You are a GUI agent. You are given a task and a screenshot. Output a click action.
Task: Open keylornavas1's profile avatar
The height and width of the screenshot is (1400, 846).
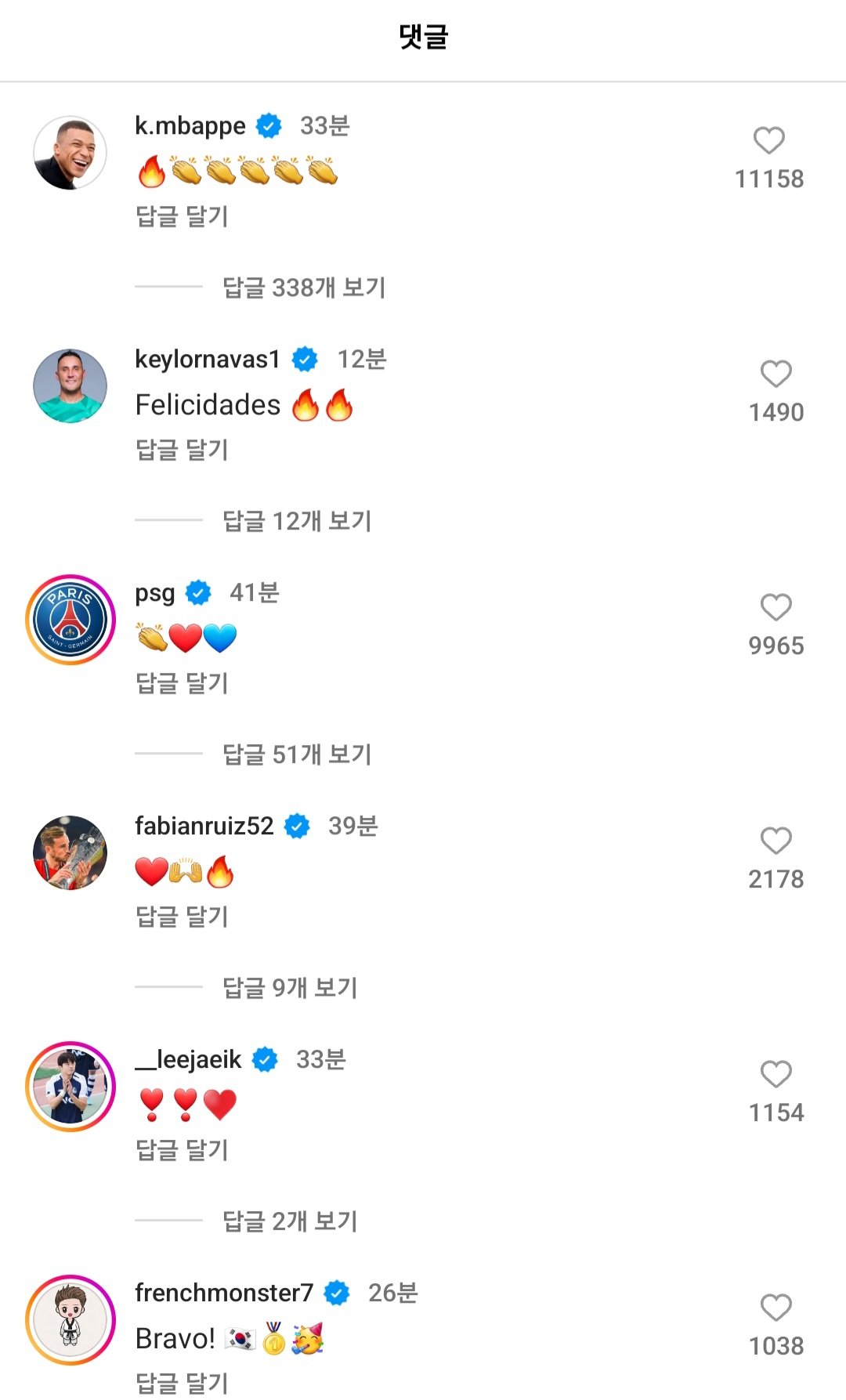(x=70, y=386)
